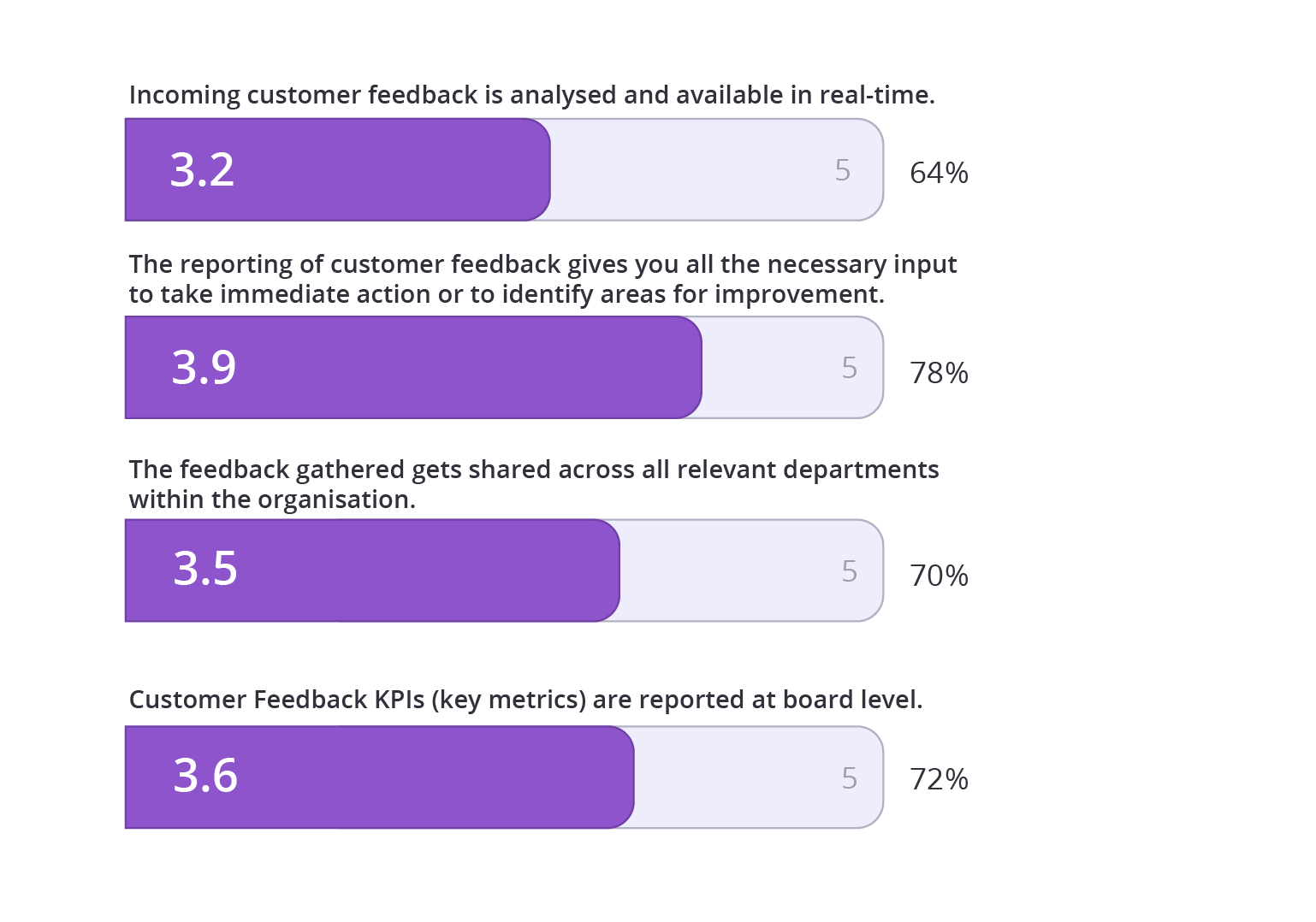The width and height of the screenshot is (1316, 922).
Task: Click the max value 5 beside 70%
Action: pyautogui.click(x=849, y=571)
